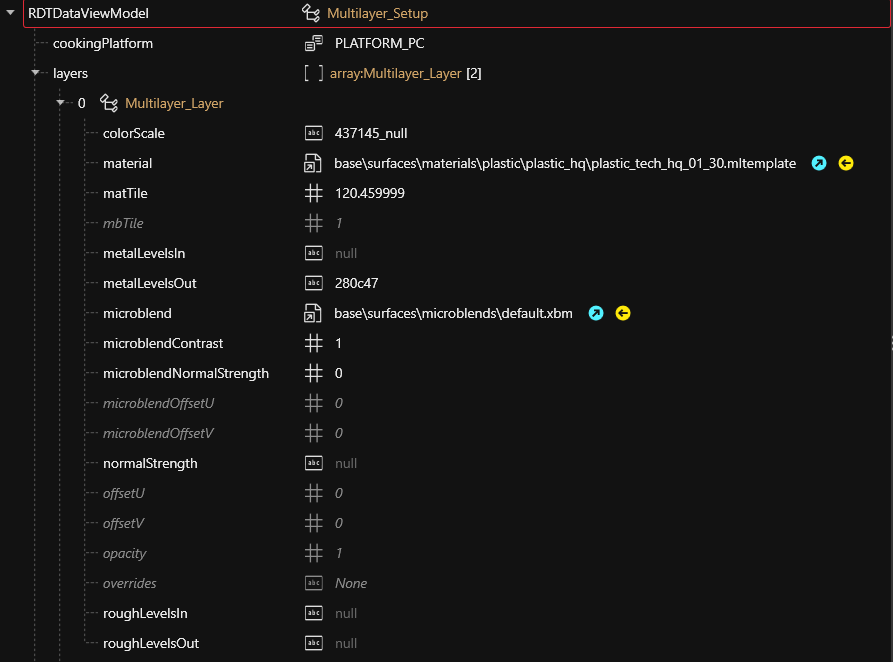This screenshot has height=662, width=893.
Task: Click the metalLevelsOut value 280c47
Action: click(x=356, y=283)
